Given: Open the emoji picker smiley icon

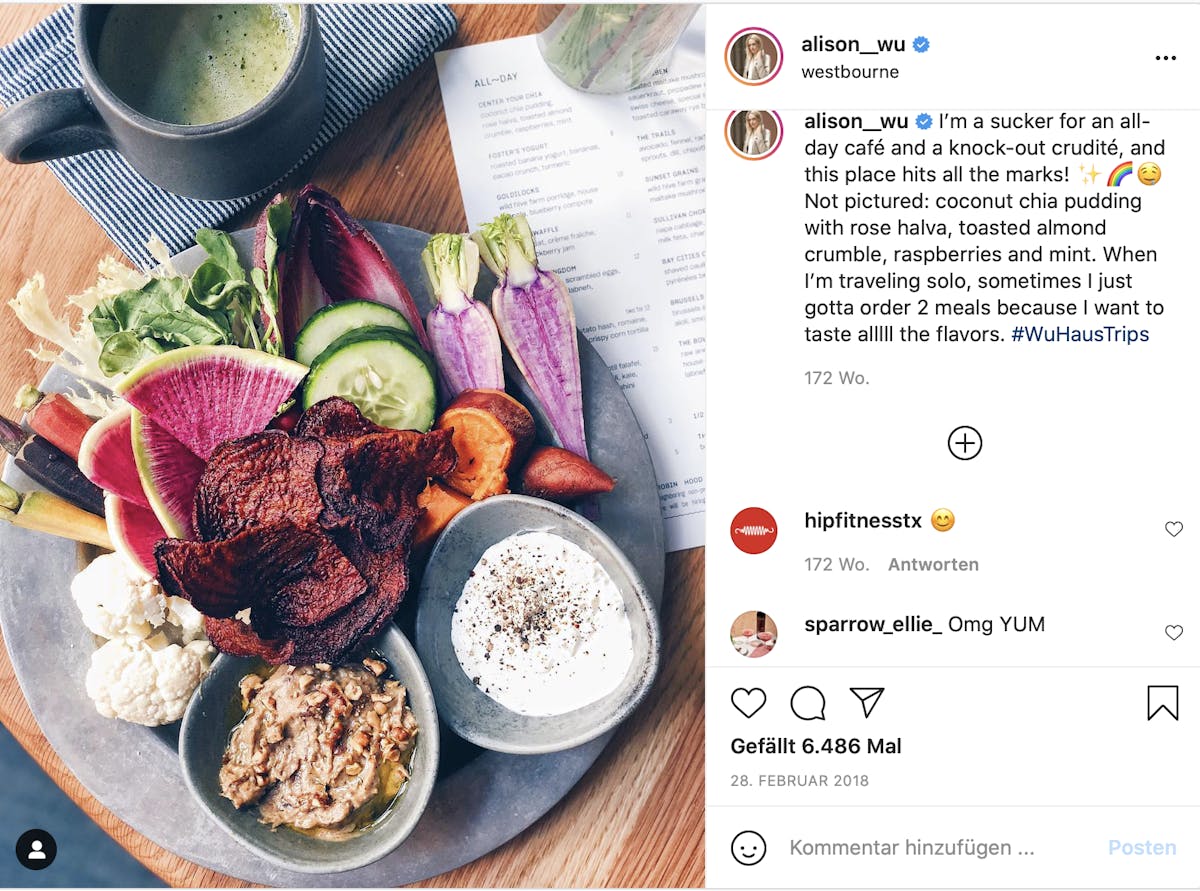Looking at the screenshot, I should coord(748,848).
